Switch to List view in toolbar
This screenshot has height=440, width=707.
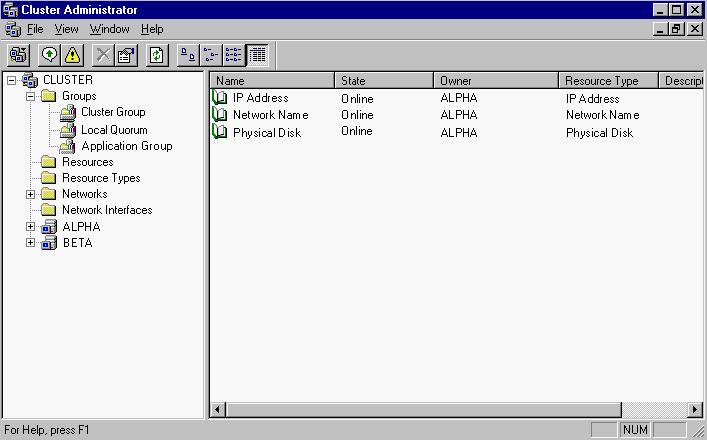click(x=234, y=56)
